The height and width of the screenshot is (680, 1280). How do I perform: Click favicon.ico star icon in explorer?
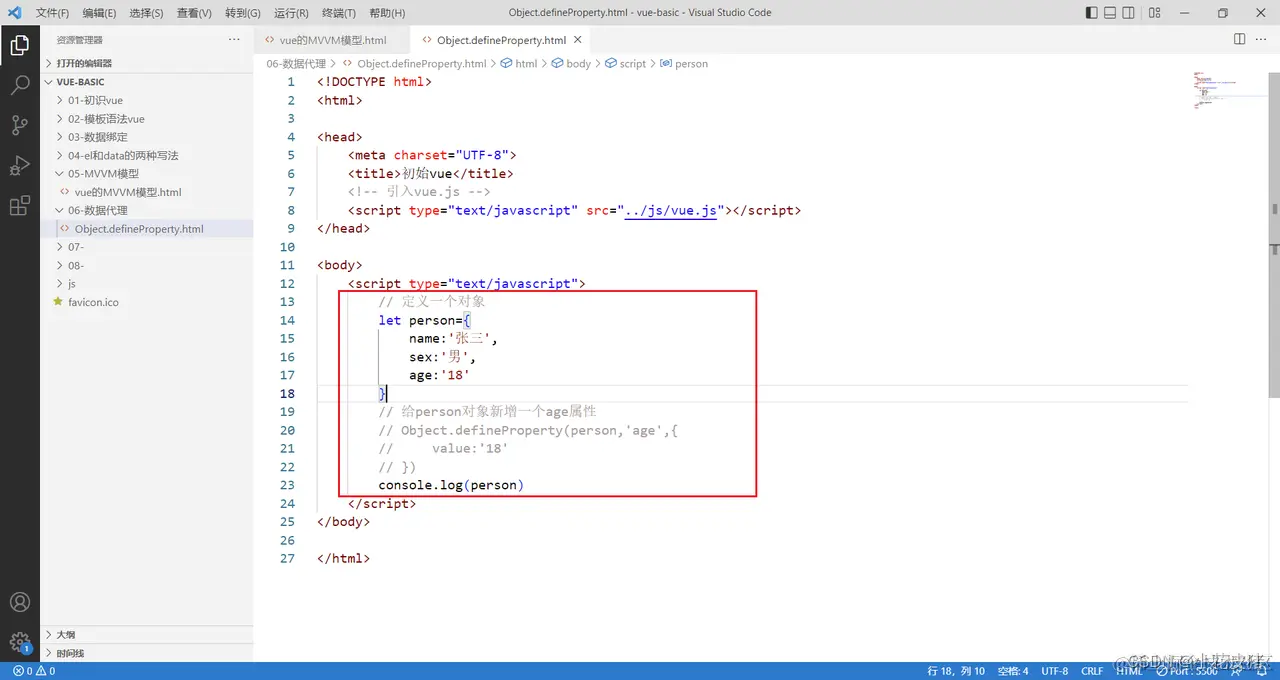point(58,301)
